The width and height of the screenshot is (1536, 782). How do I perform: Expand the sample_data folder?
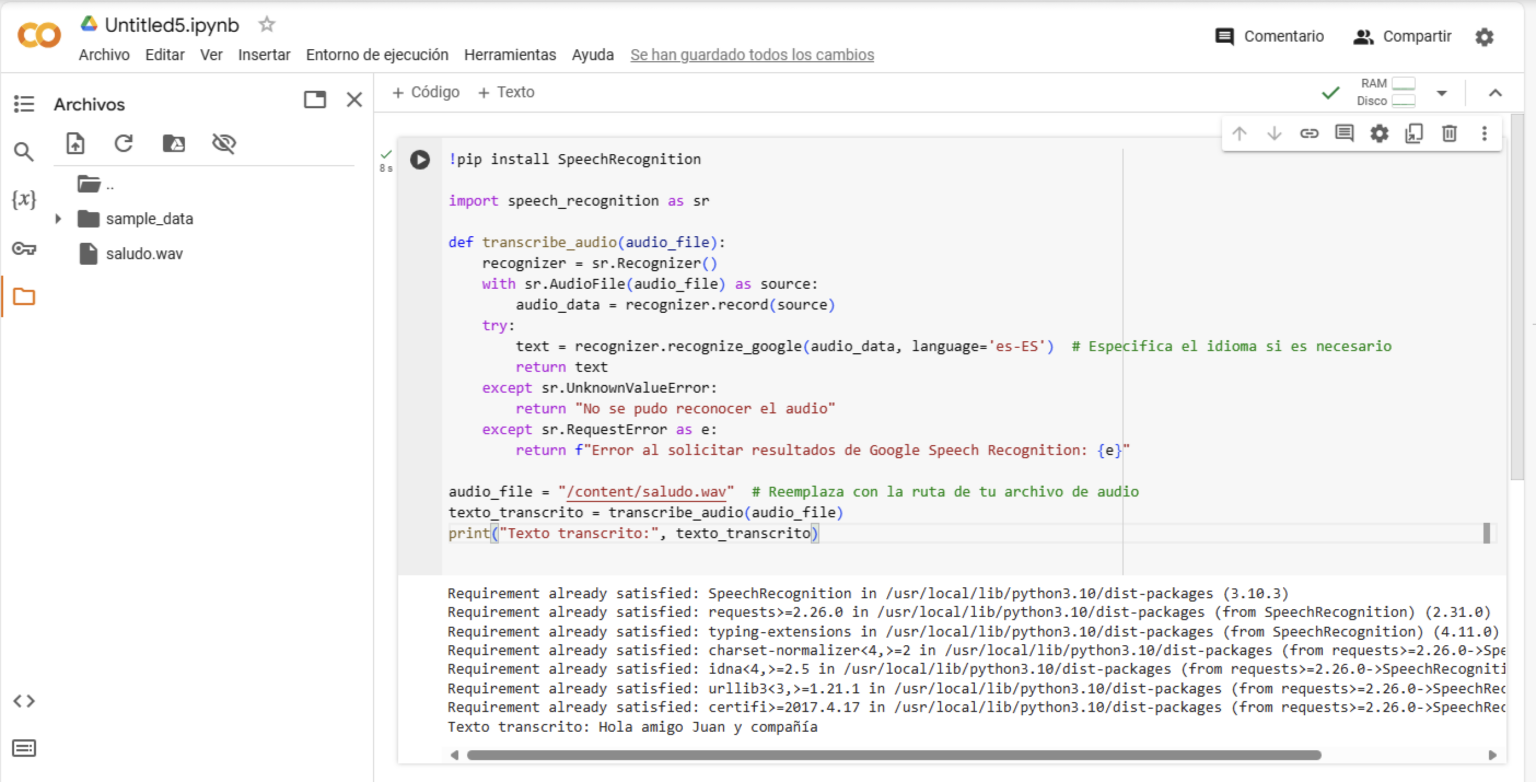(x=58, y=218)
